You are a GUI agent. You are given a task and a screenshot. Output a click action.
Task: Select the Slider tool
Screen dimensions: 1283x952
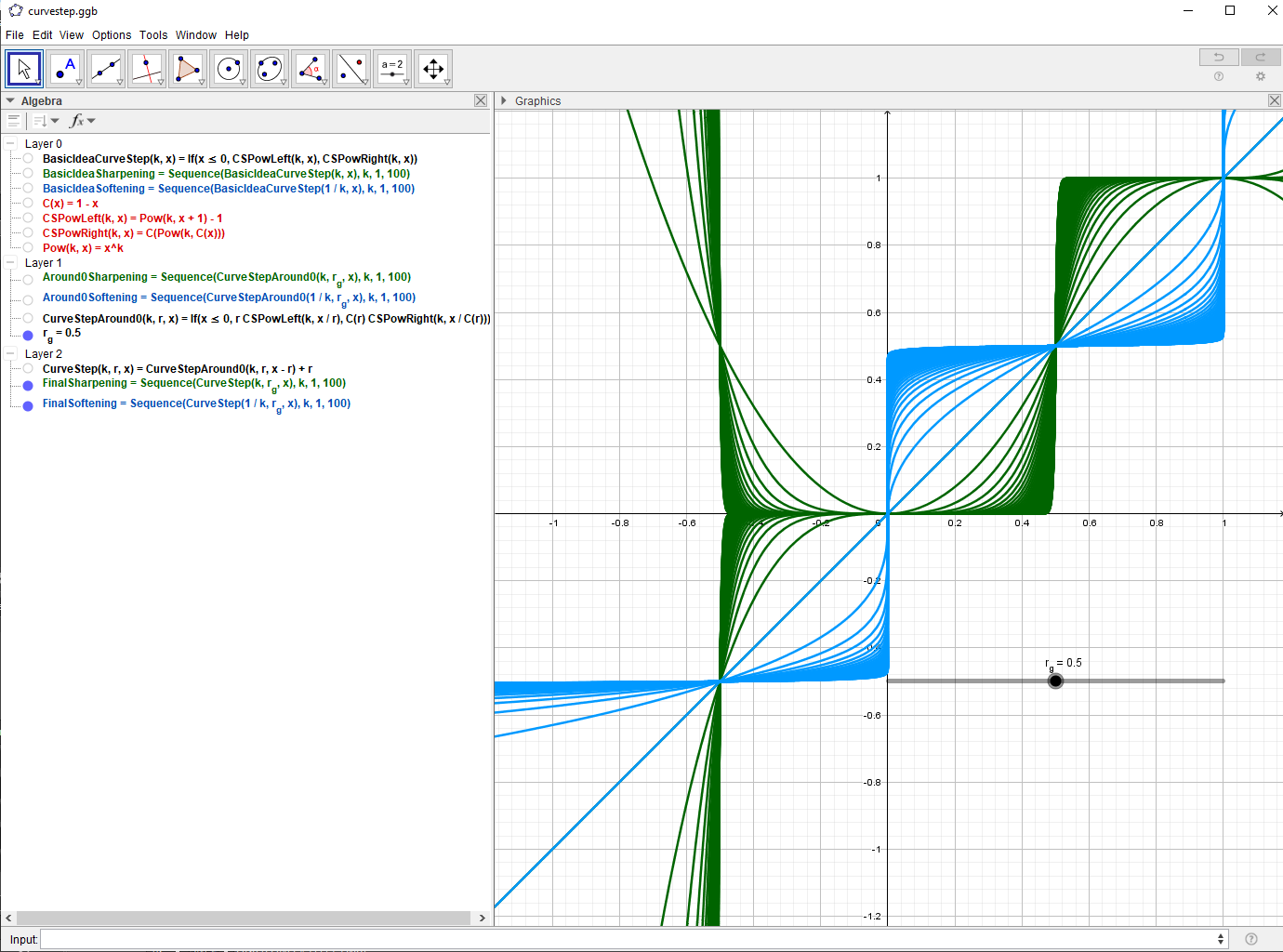click(392, 69)
